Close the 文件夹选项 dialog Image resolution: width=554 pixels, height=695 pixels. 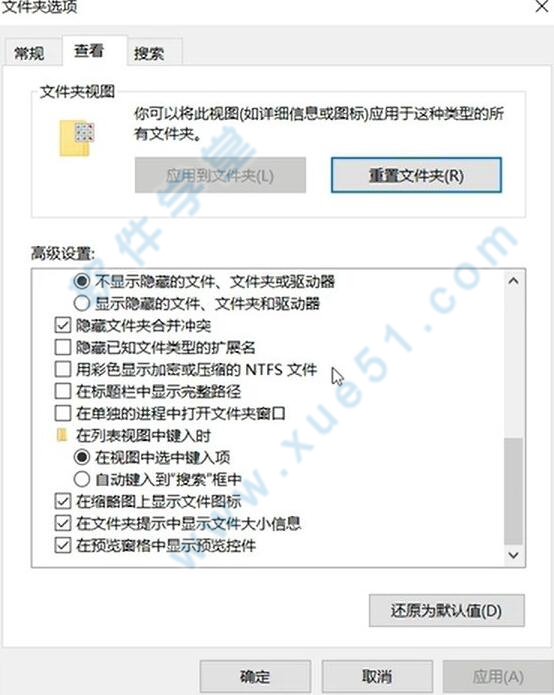[542, 7]
